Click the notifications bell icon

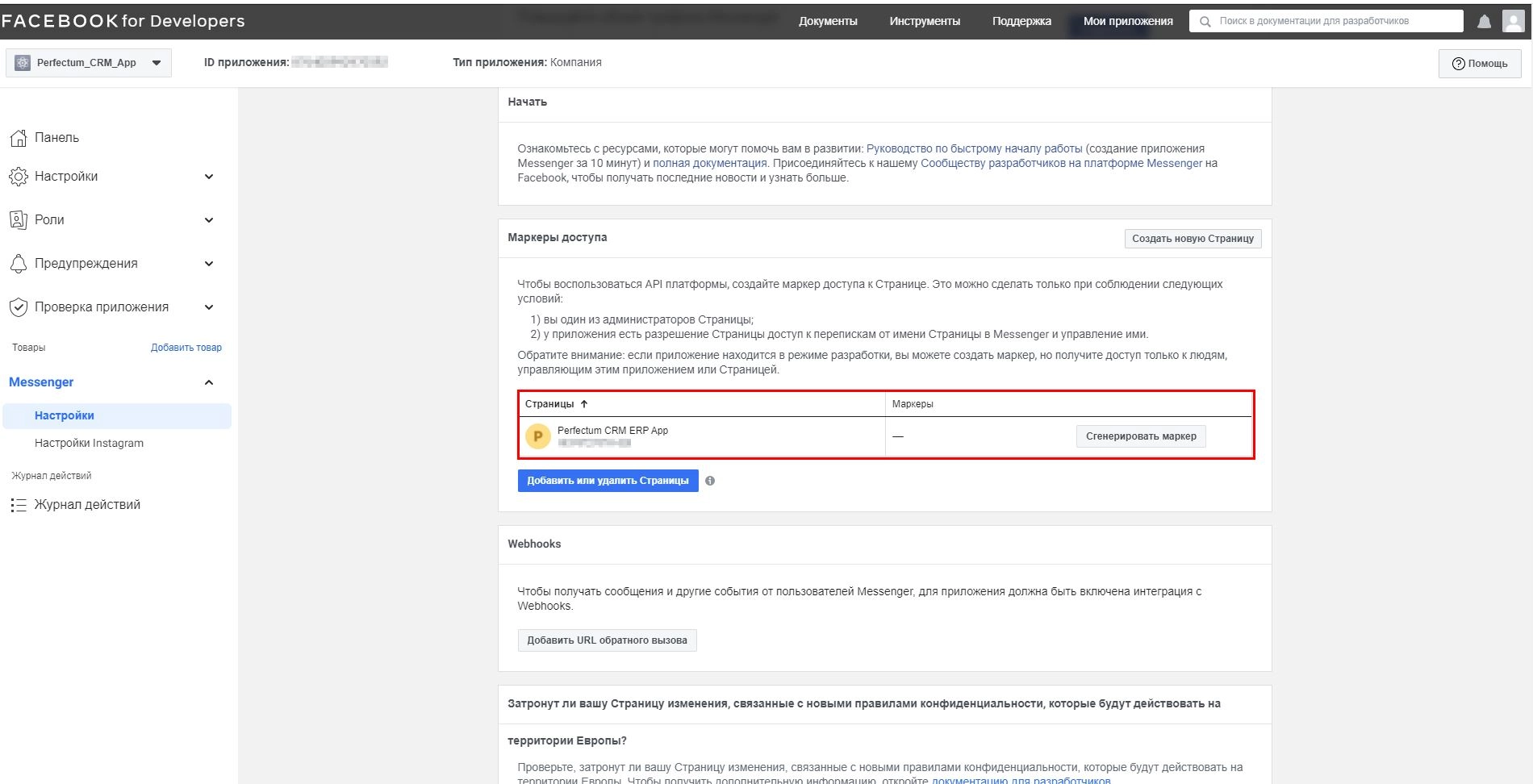(1484, 22)
